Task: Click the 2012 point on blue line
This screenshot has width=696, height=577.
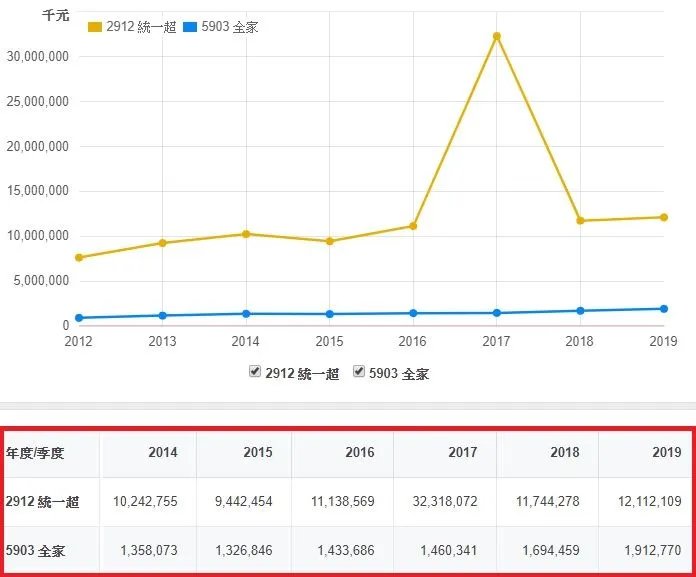Action: [x=79, y=318]
